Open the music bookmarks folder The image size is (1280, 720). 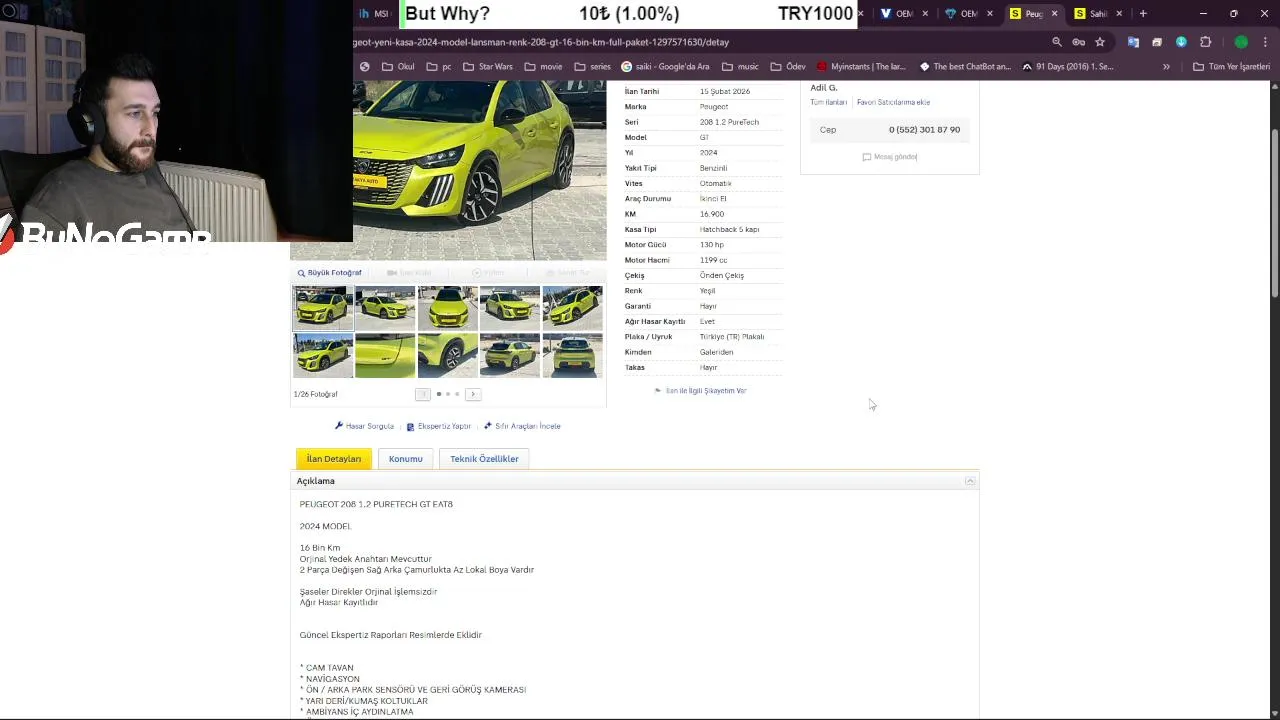(x=740, y=66)
